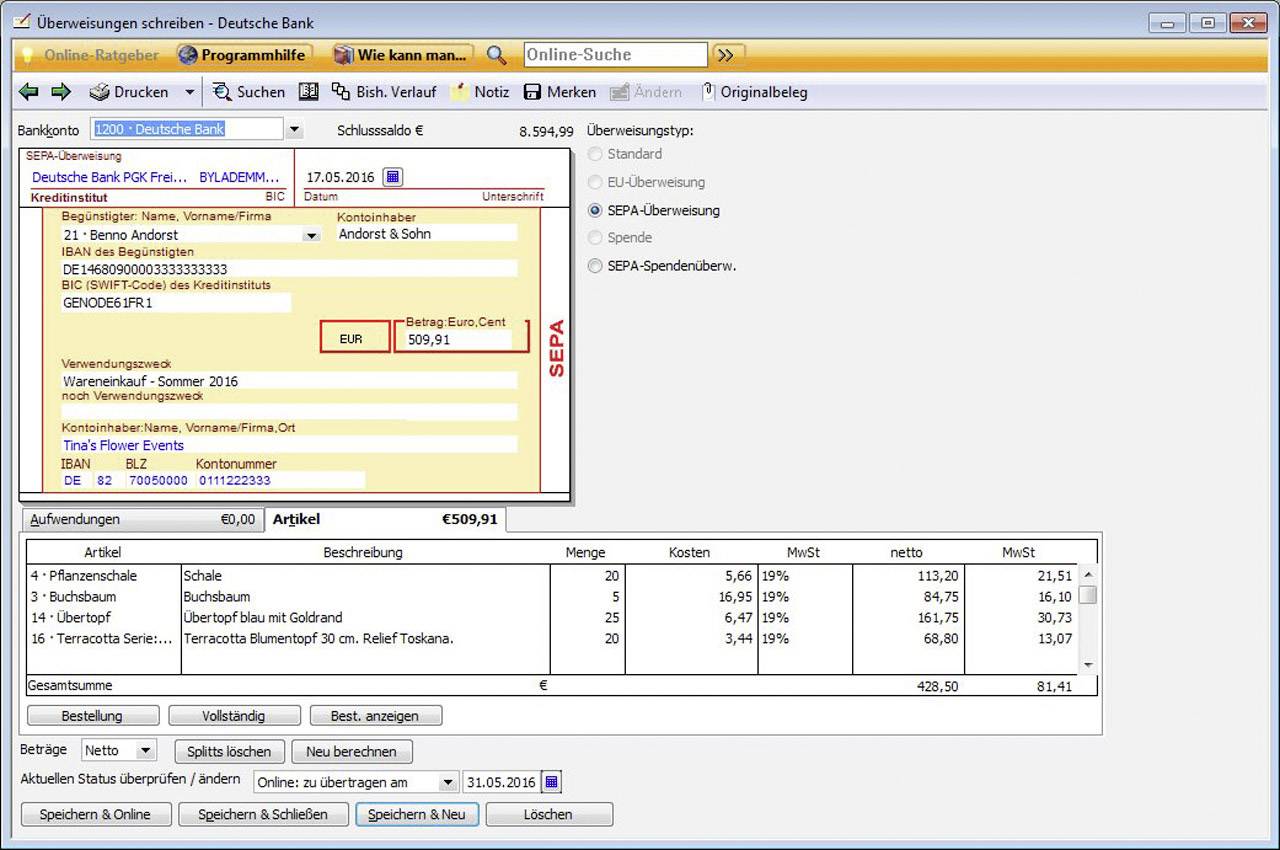Click the Vollständig button
This screenshot has width=1280, height=850.
(x=235, y=716)
